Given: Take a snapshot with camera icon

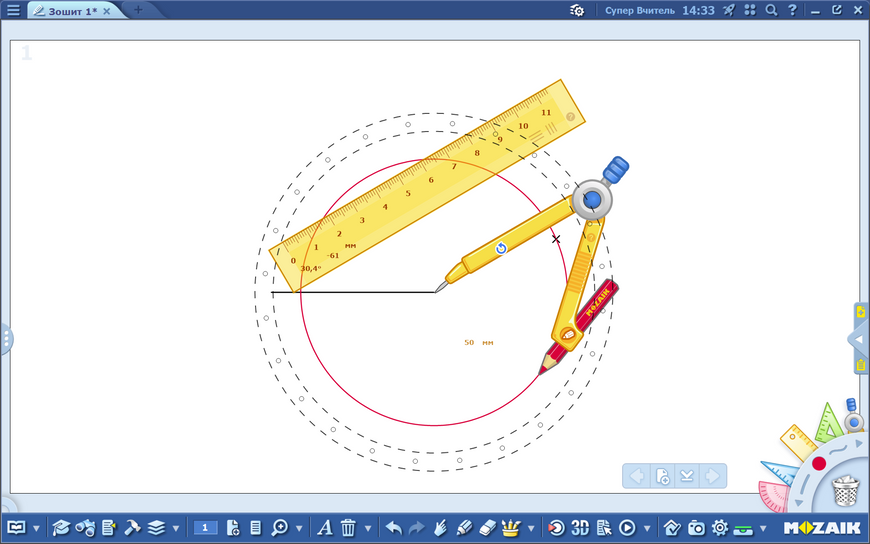Looking at the screenshot, I should [696, 527].
